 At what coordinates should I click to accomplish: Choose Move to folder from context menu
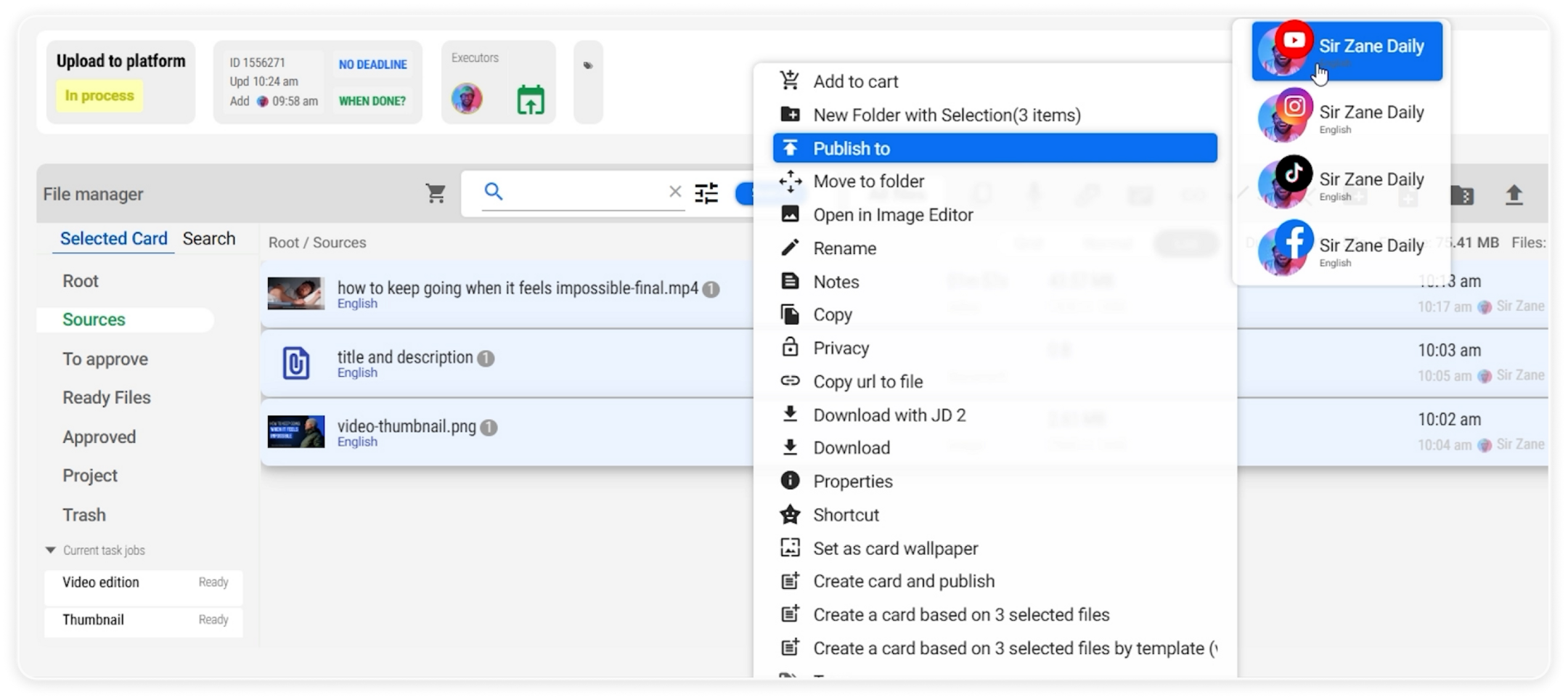(868, 182)
